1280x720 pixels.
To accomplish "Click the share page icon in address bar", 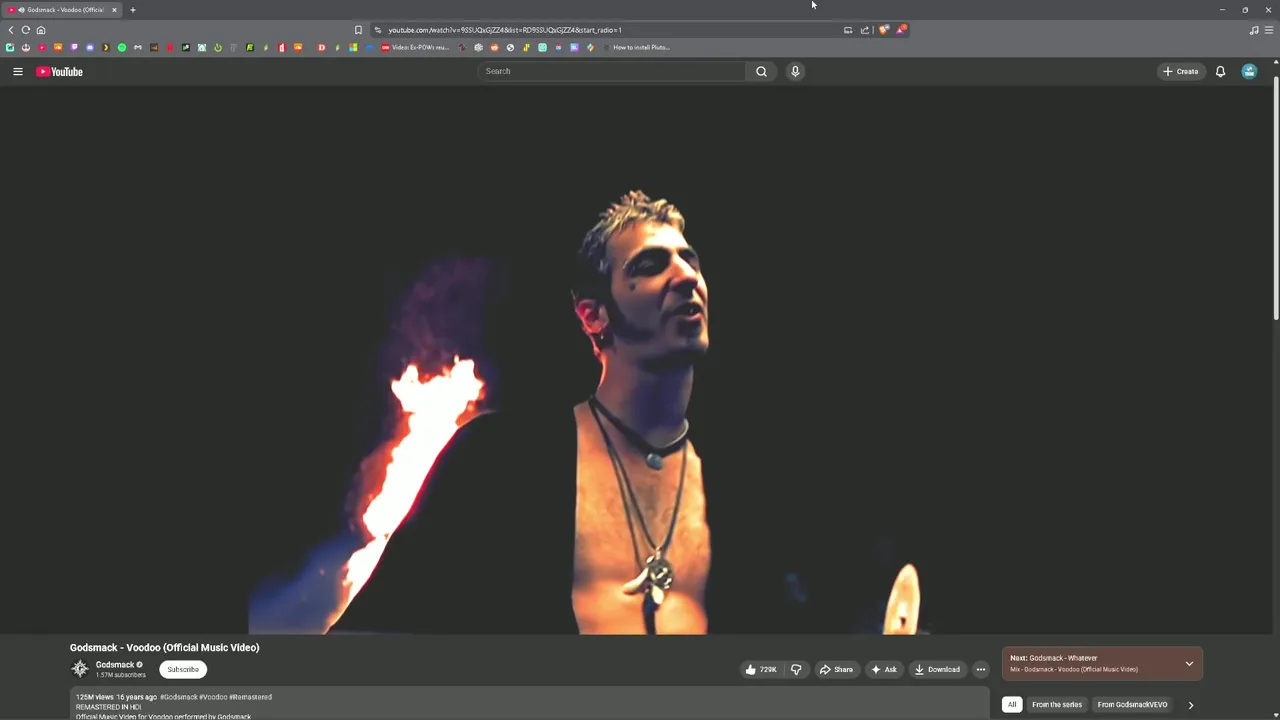I will 865,30.
